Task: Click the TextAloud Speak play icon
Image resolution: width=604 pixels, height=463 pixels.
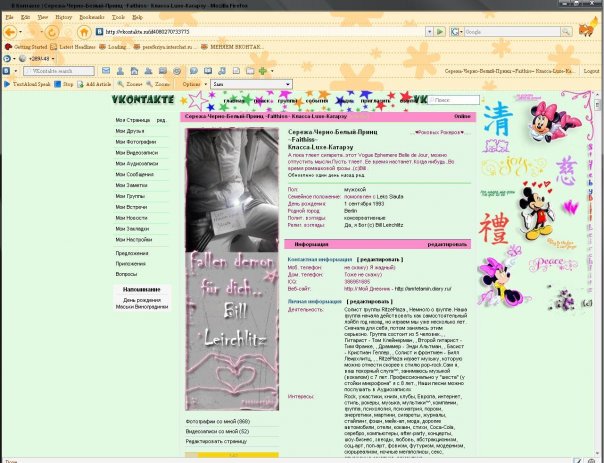Action: coord(7,84)
